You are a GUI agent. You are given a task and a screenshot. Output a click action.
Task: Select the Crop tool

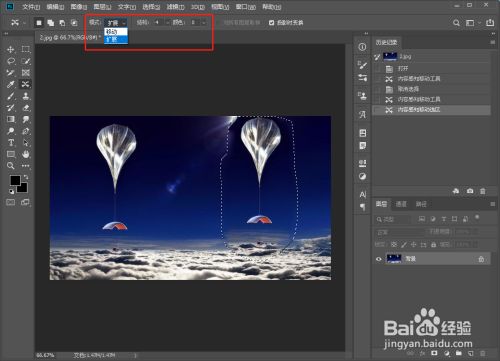point(11,73)
